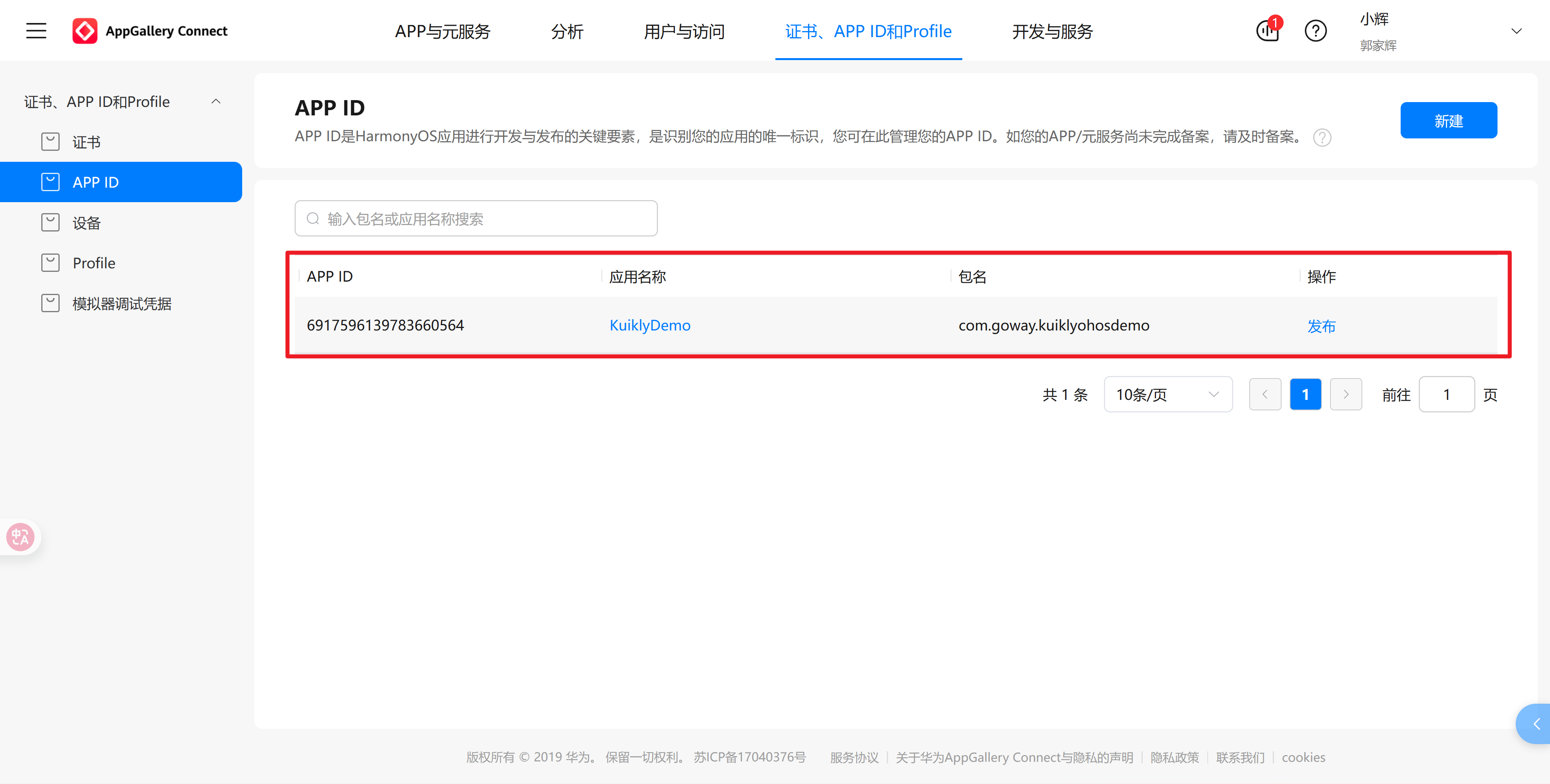Open the KuiklyDemo app link

click(650, 325)
